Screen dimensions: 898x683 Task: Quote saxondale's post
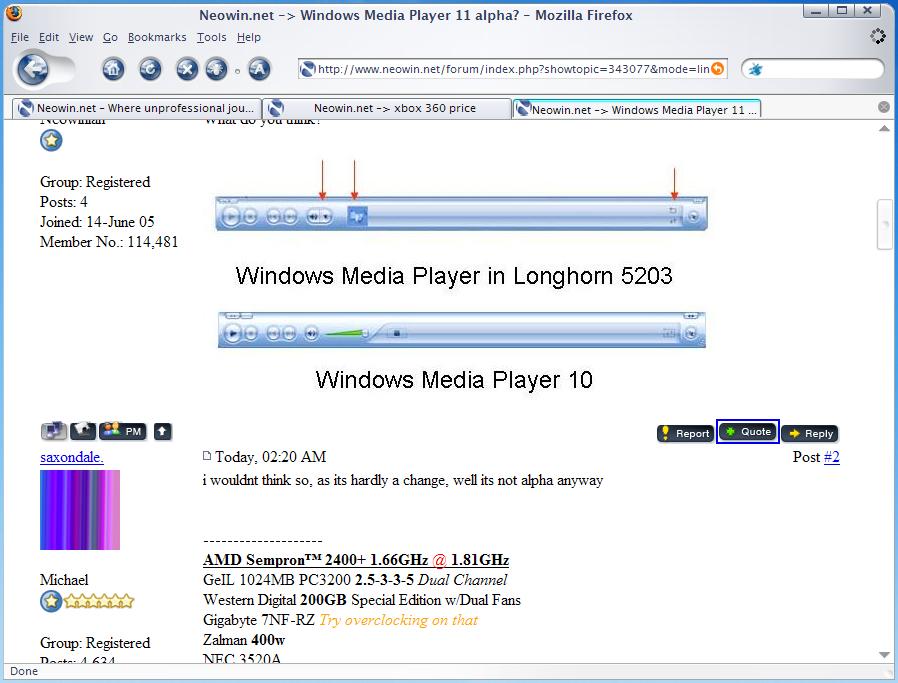[748, 432]
